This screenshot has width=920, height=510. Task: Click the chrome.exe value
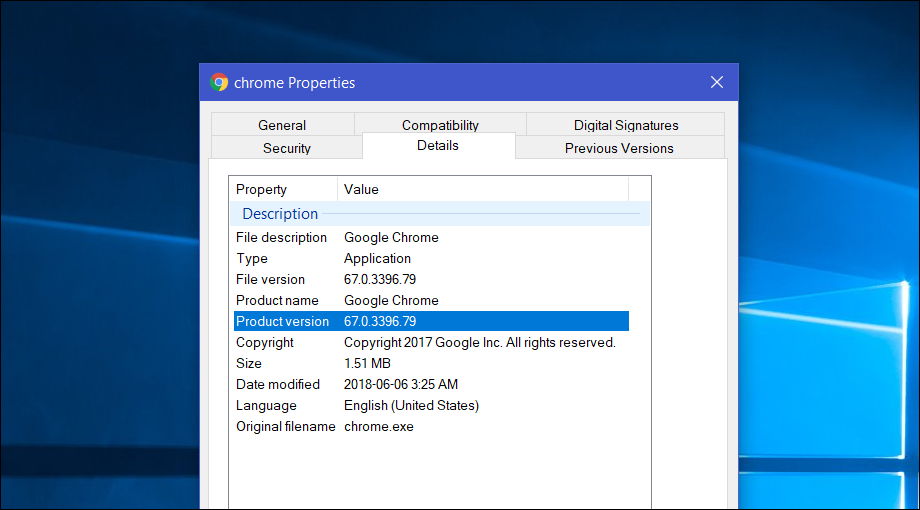[378, 427]
